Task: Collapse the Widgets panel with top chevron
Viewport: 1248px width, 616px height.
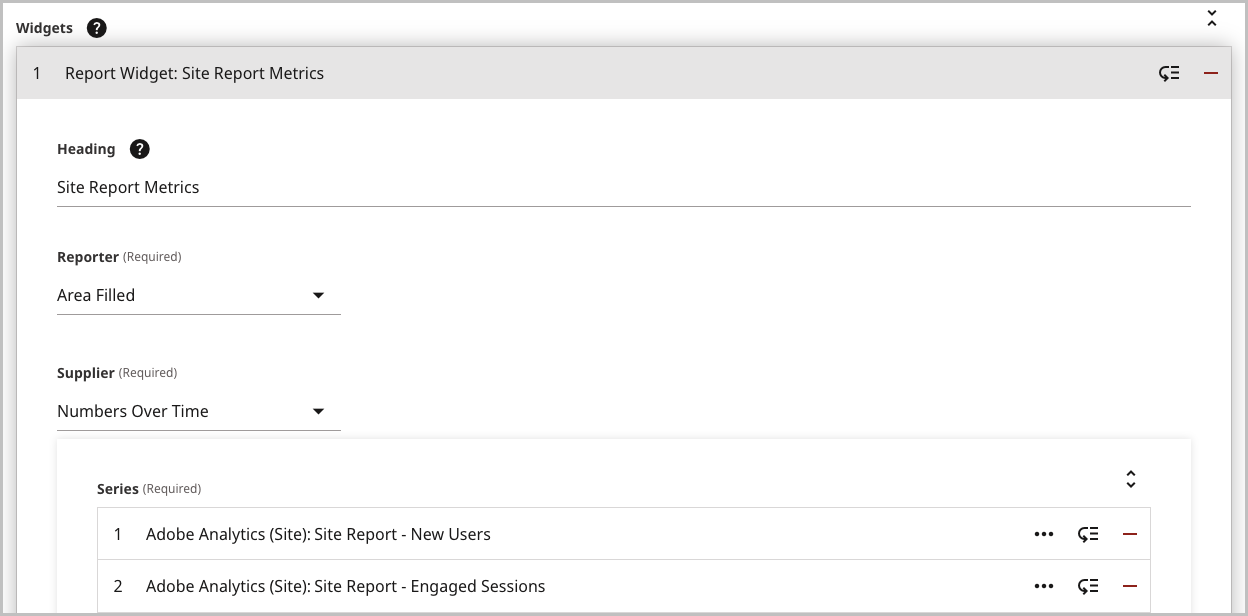Action: (1211, 18)
